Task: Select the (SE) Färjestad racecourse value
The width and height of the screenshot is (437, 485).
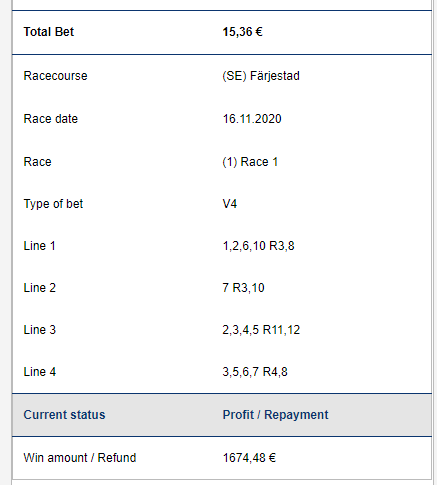Action: pyautogui.click(x=261, y=76)
